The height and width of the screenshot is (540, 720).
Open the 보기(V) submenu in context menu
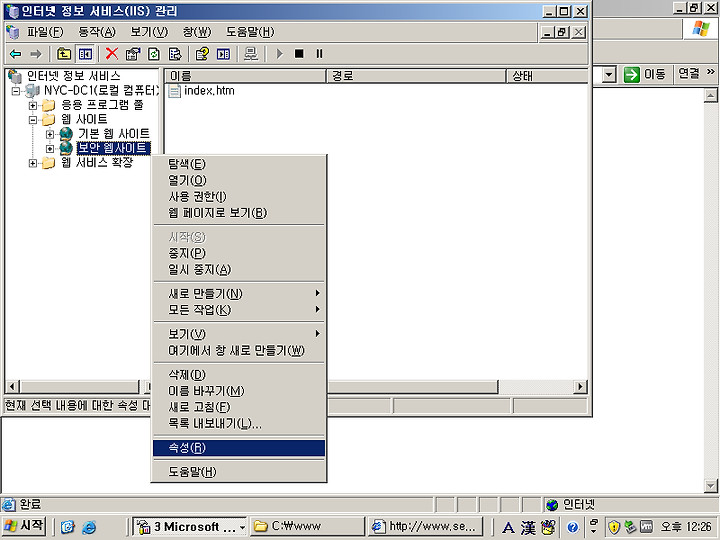[x=239, y=334]
